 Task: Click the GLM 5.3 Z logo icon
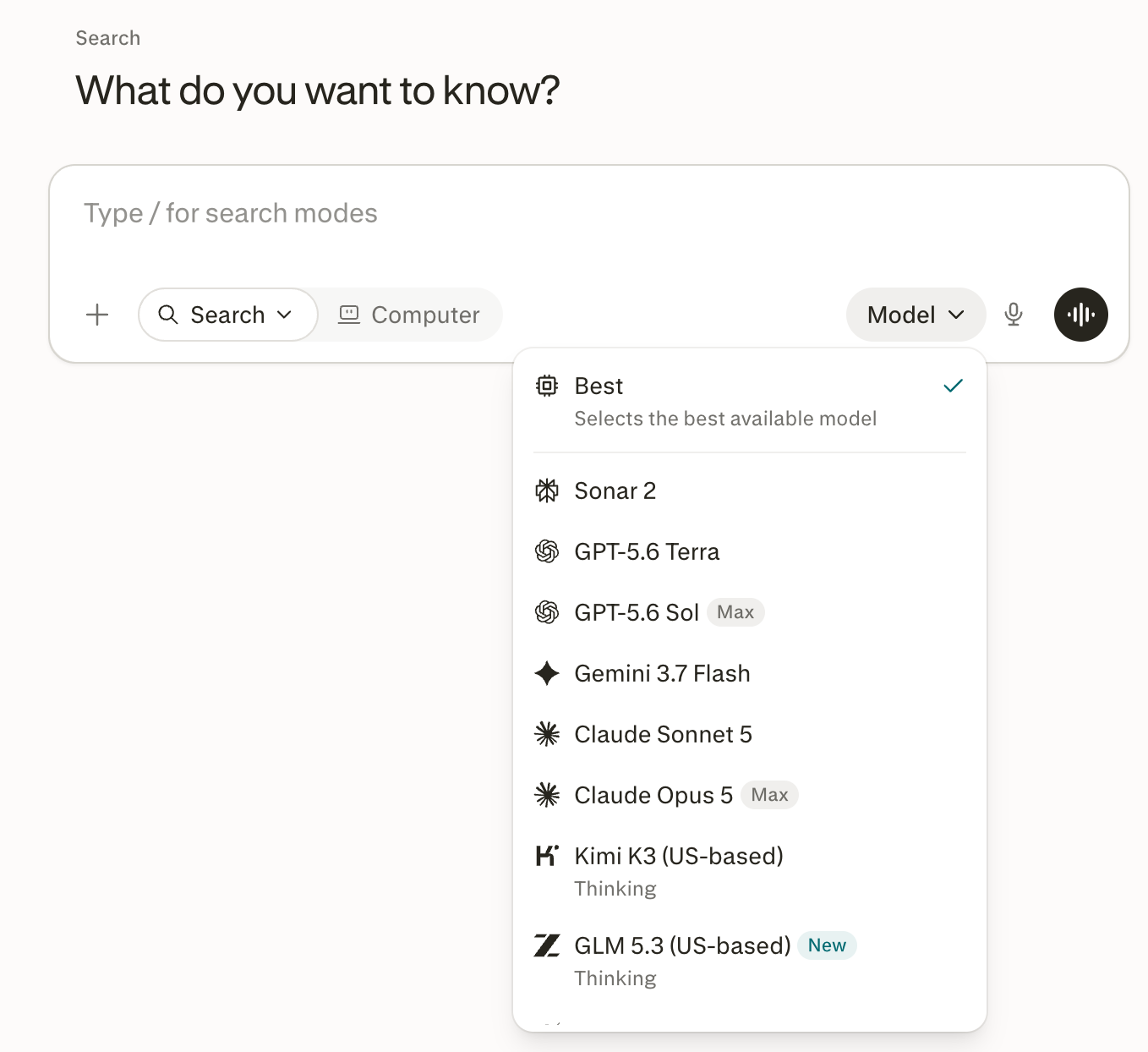click(x=547, y=945)
